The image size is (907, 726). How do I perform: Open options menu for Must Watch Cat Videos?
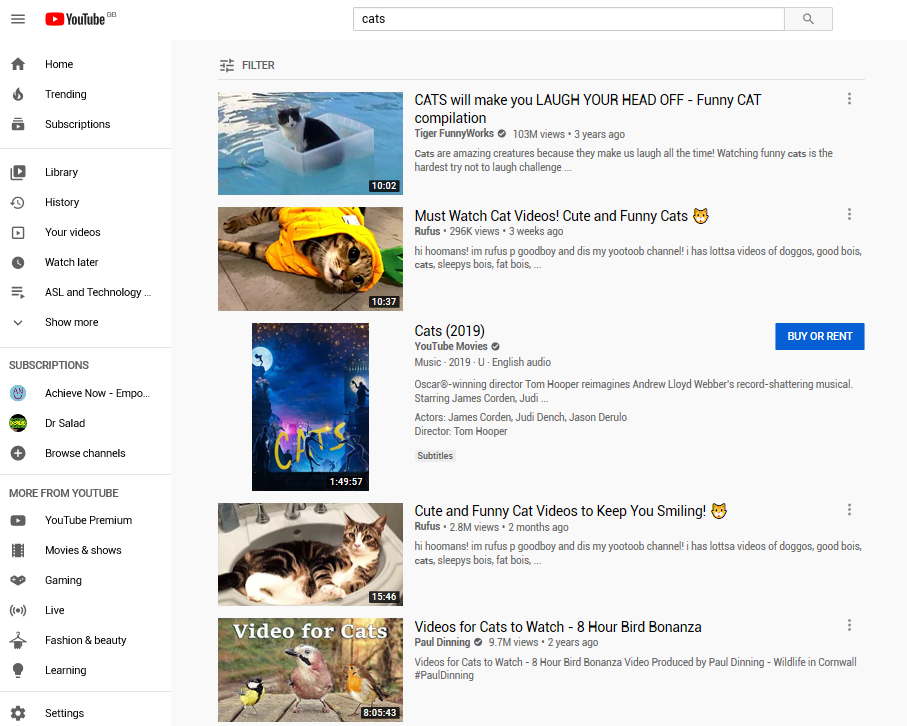(x=849, y=215)
